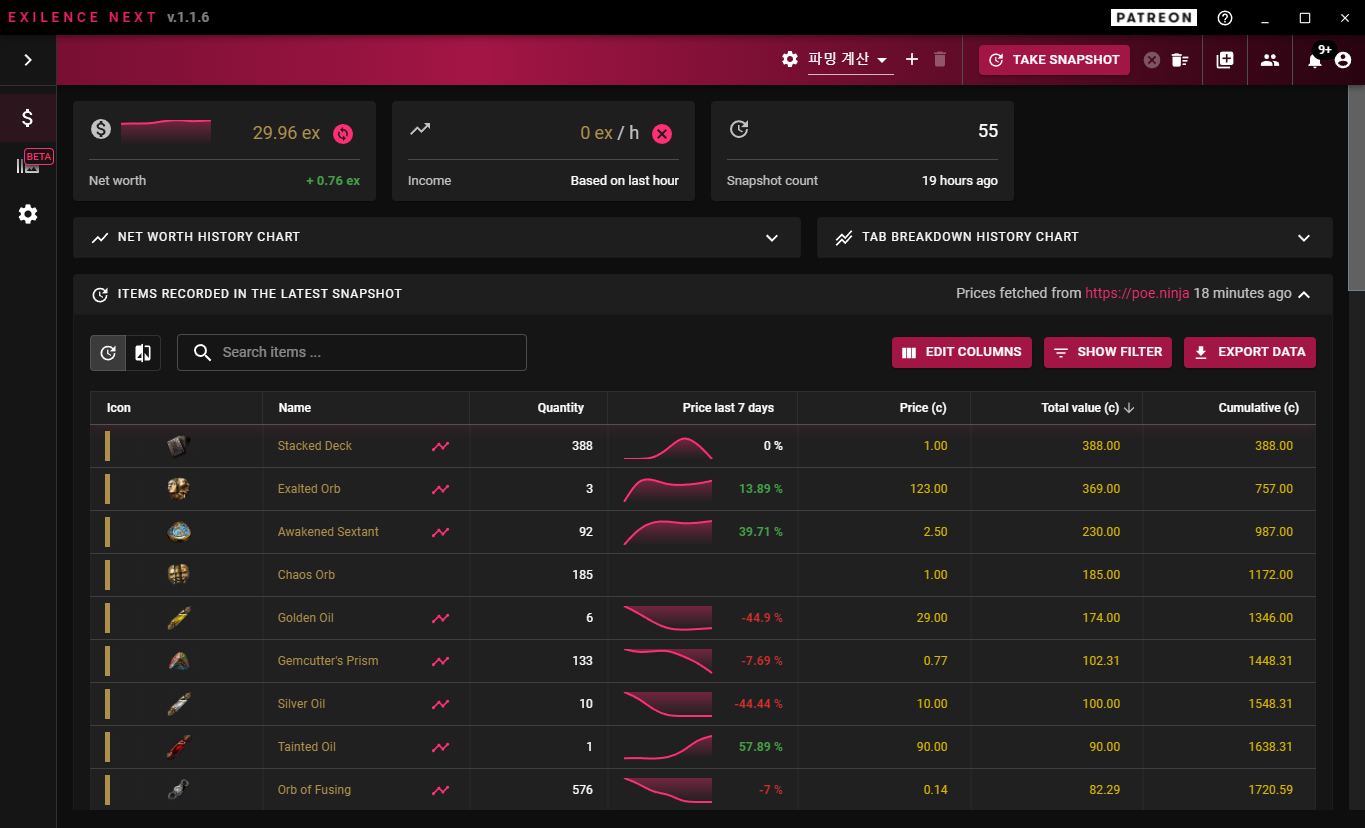Click the 29.96 ex net worth value
This screenshot has height=828, width=1365.
pos(286,133)
